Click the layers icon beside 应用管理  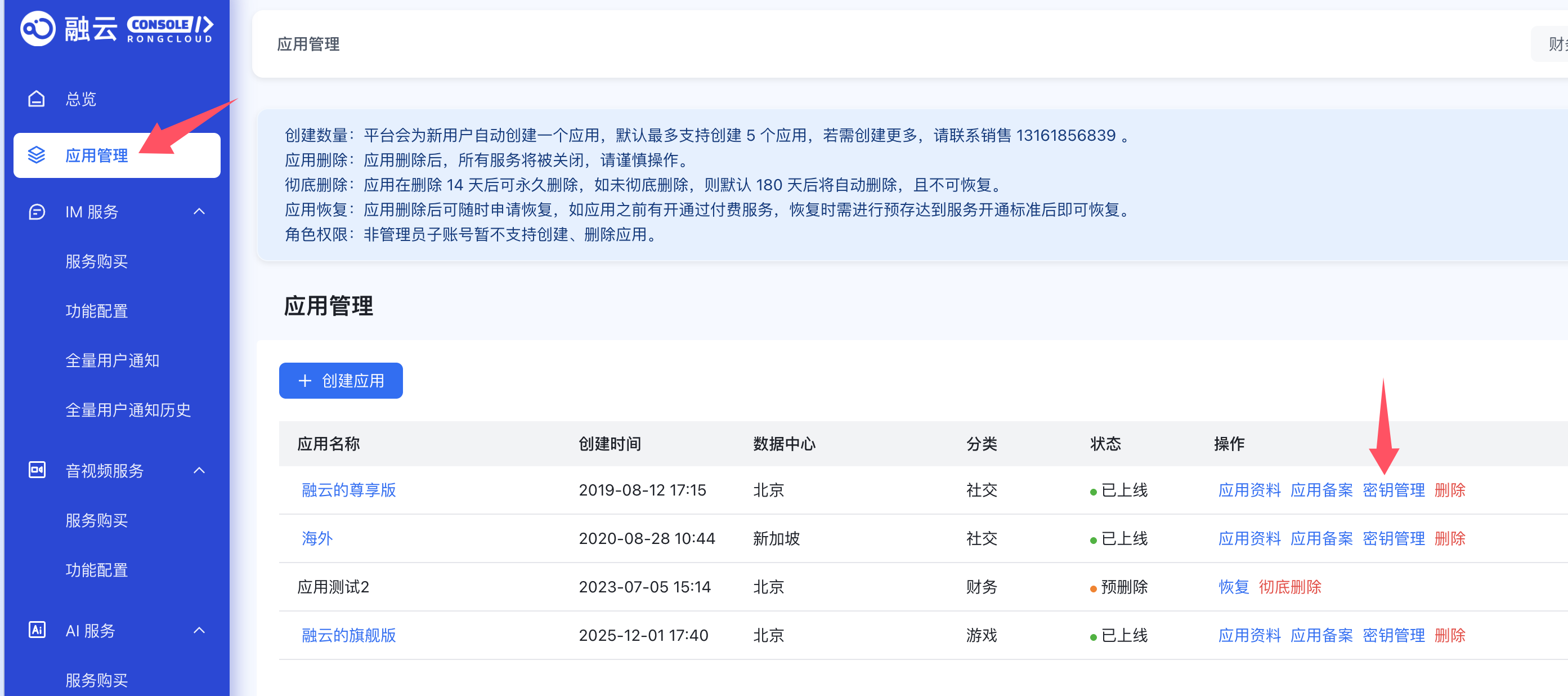click(x=37, y=155)
